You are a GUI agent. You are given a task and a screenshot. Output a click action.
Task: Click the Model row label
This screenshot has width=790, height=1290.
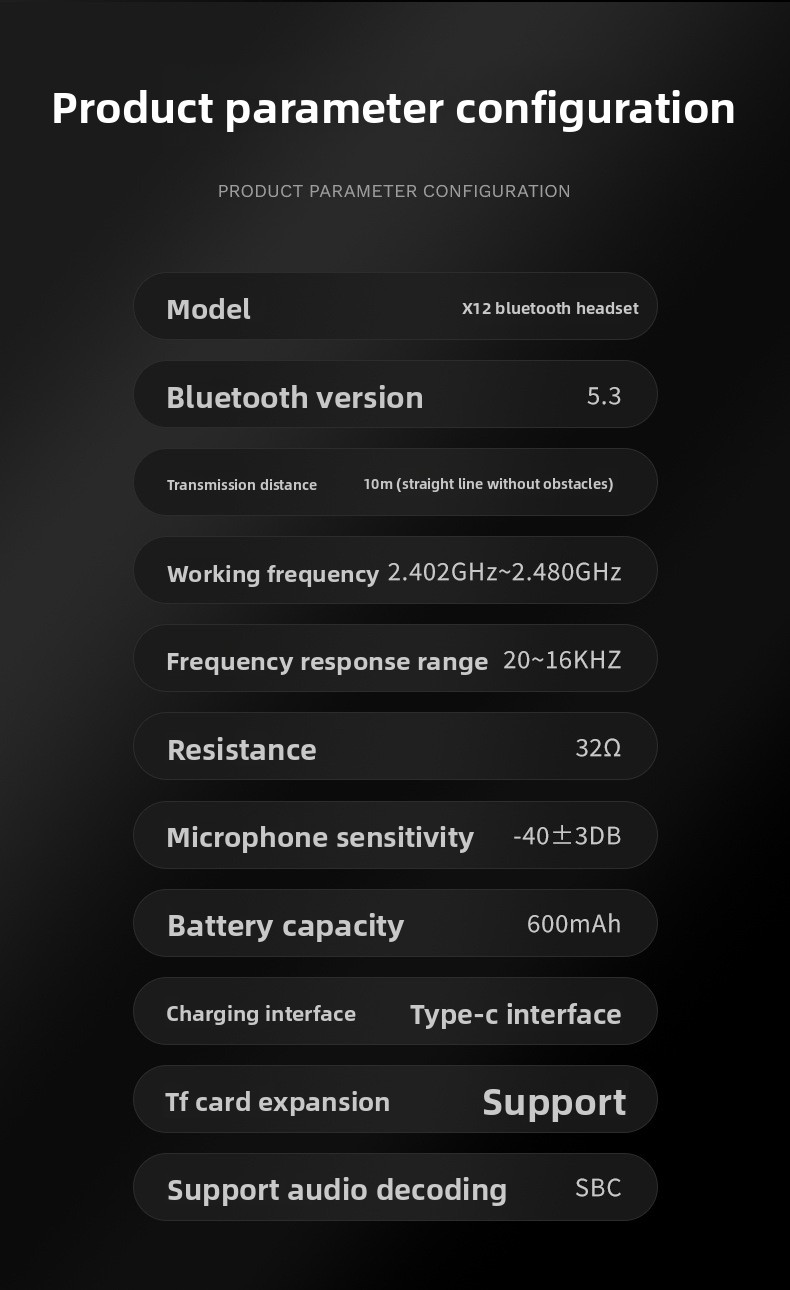pyautogui.click(x=208, y=309)
